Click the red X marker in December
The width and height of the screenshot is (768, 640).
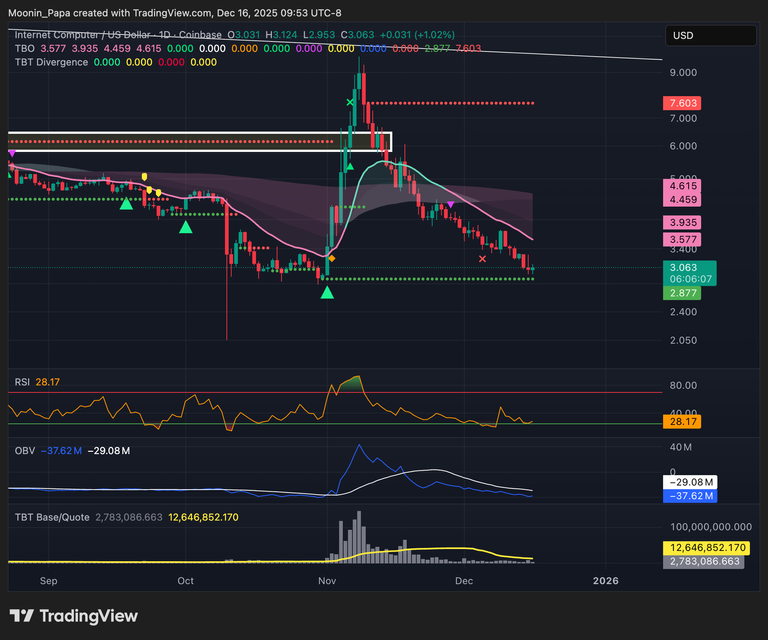tap(483, 259)
